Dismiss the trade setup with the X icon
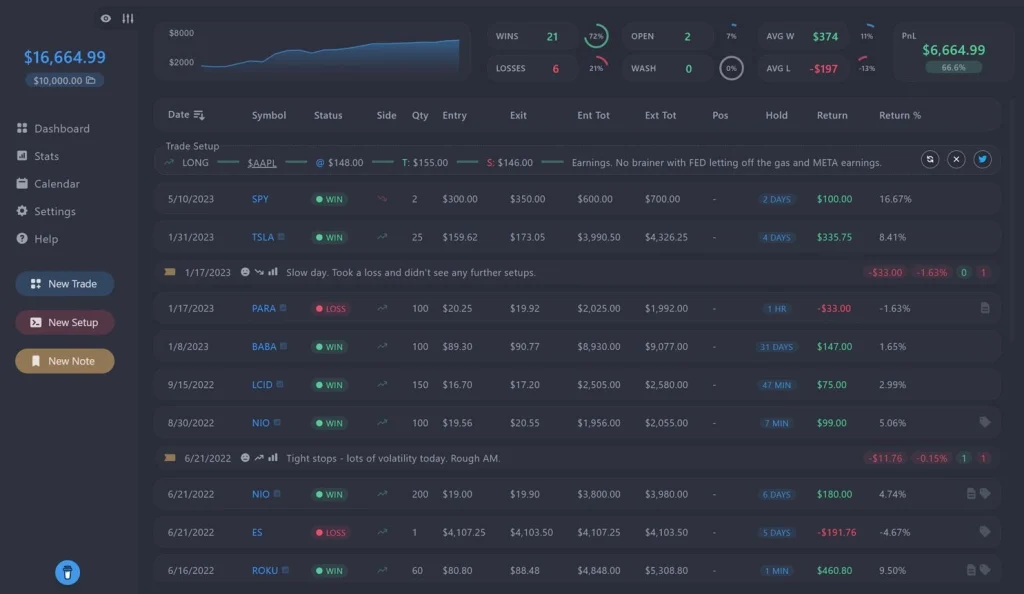 pos(957,159)
